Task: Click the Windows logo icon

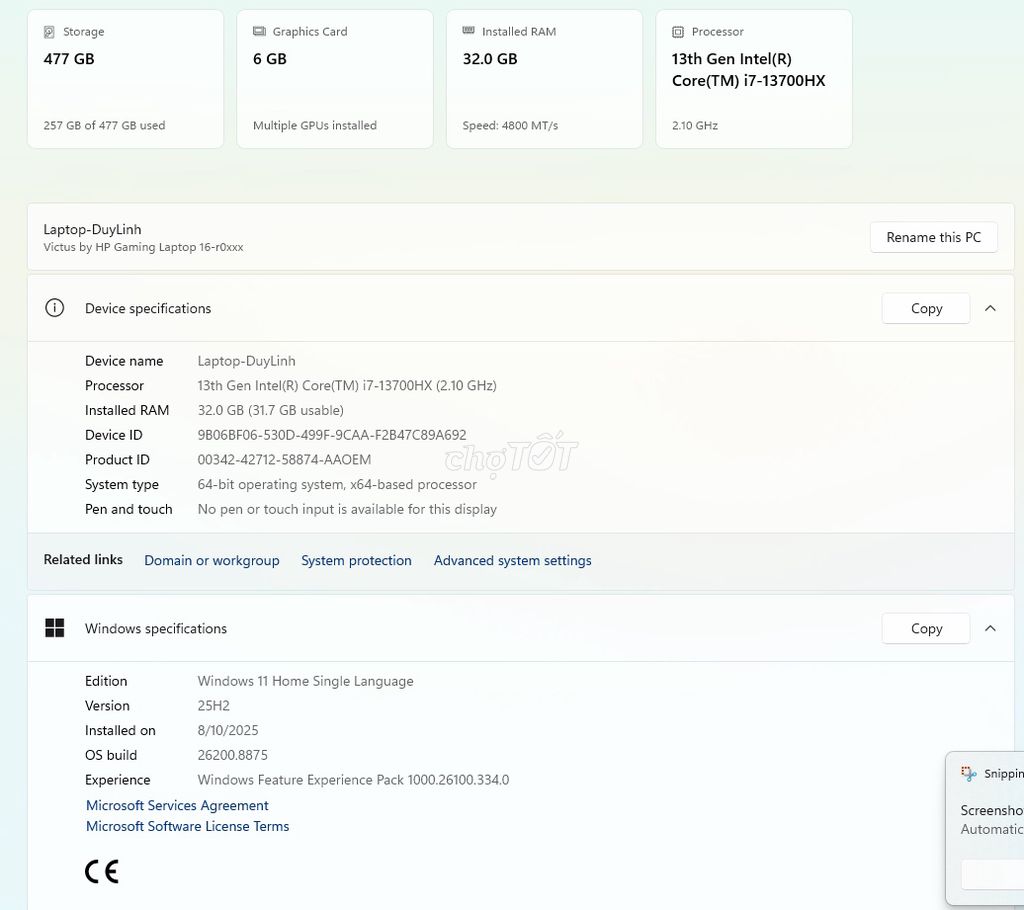Action: click(x=55, y=628)
